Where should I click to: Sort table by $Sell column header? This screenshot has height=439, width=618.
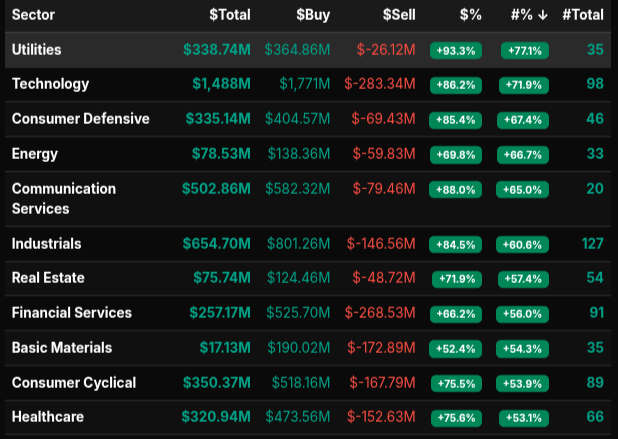coord(400,15)
